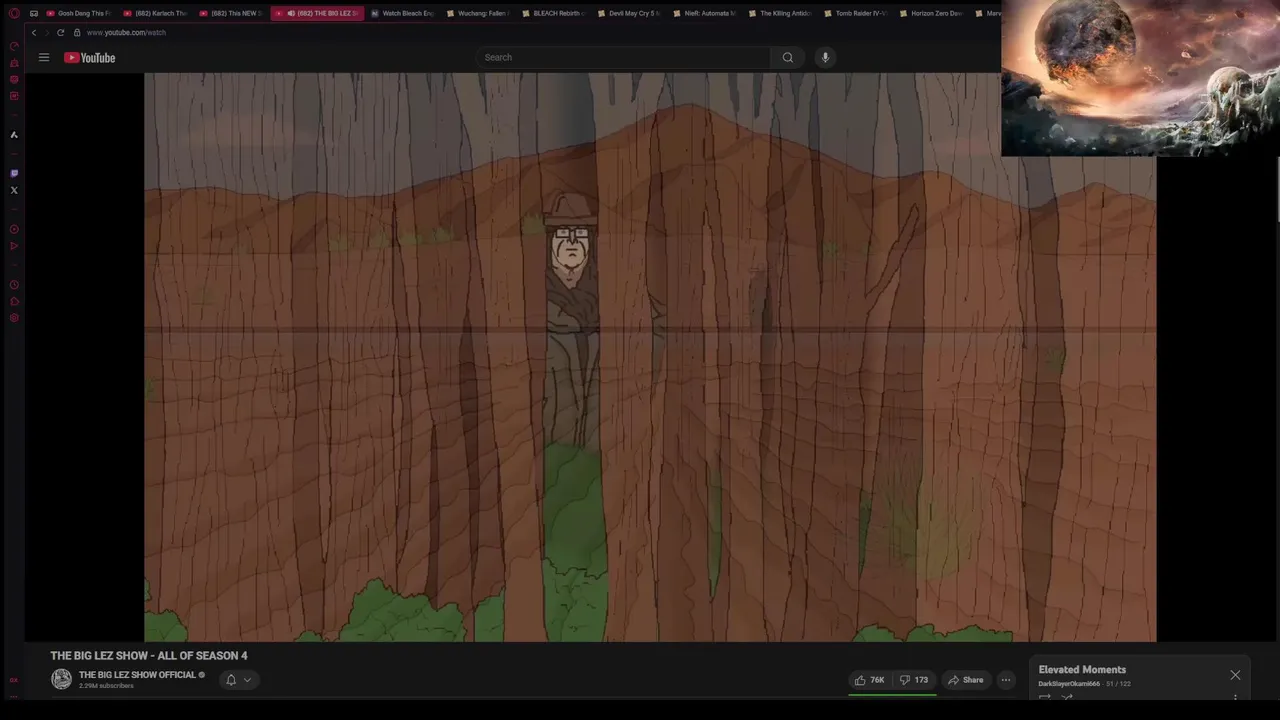1280x720 pixels.
Task: Switch to the 'Gosh Dang This' tab
Action: (80, 13)
